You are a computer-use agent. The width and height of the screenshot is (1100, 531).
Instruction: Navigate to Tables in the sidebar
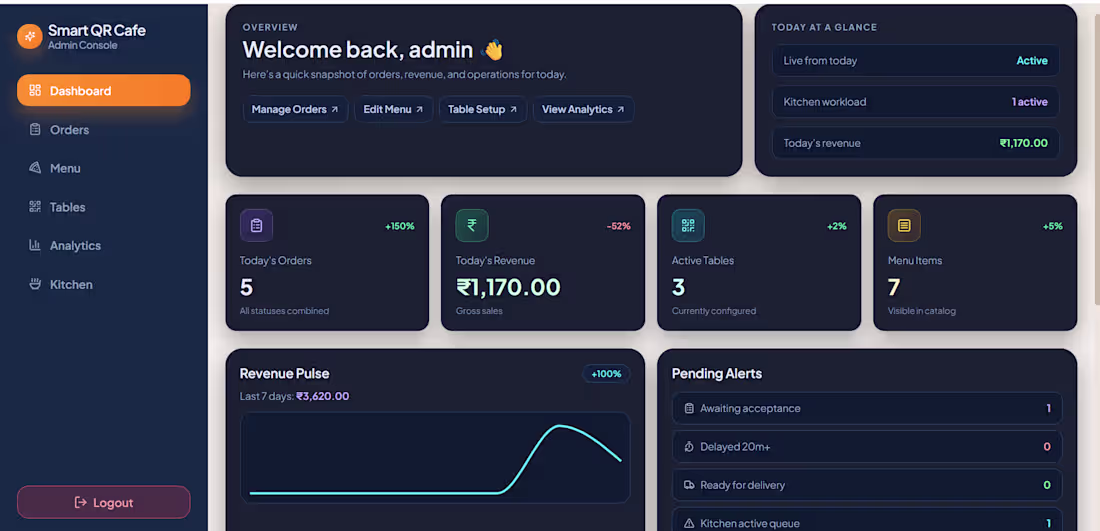click(104, 207)
